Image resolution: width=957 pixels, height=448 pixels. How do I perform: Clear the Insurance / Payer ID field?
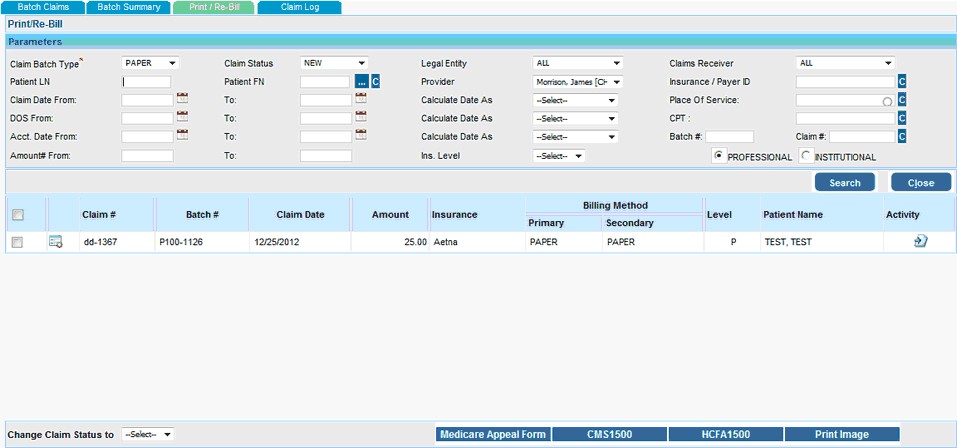pos(901,82)
